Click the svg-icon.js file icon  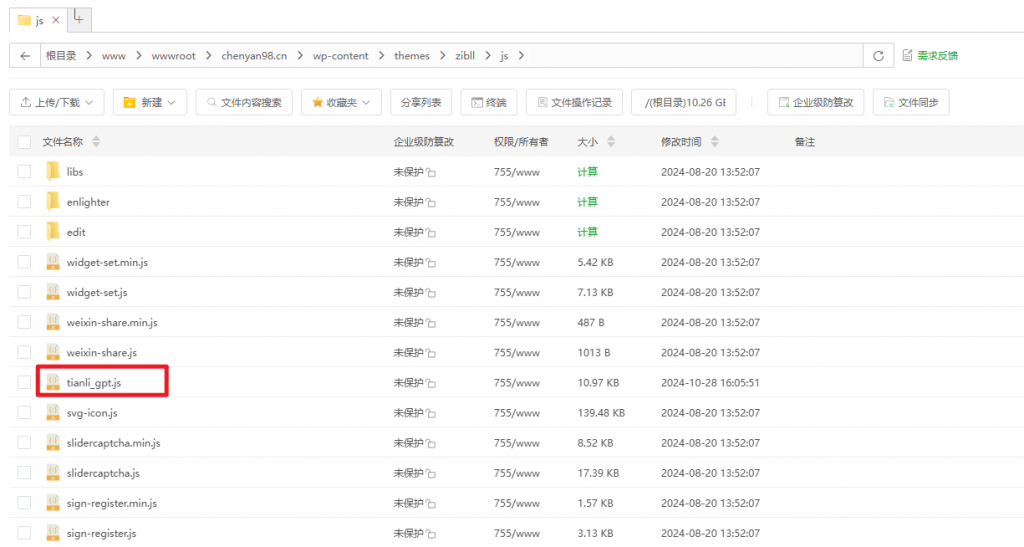tap(53, 412)
